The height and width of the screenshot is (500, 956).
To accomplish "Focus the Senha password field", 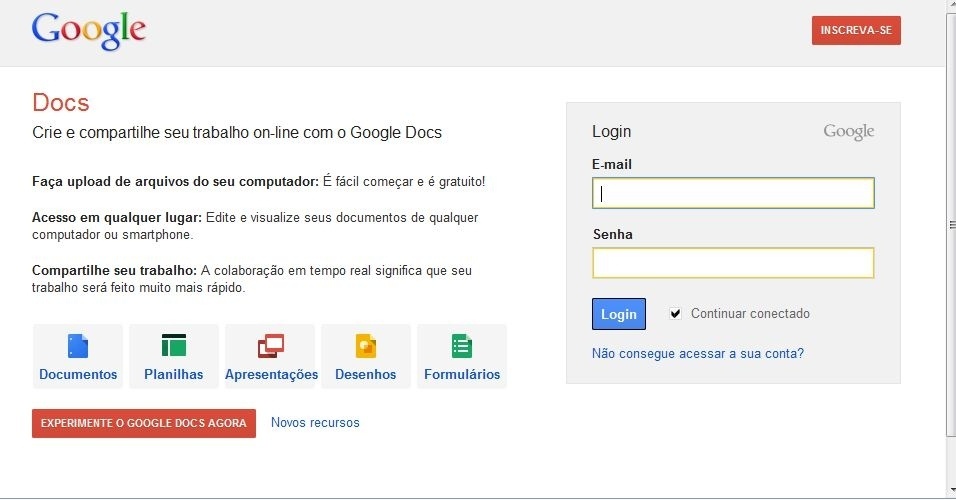I will click(733, 263).
